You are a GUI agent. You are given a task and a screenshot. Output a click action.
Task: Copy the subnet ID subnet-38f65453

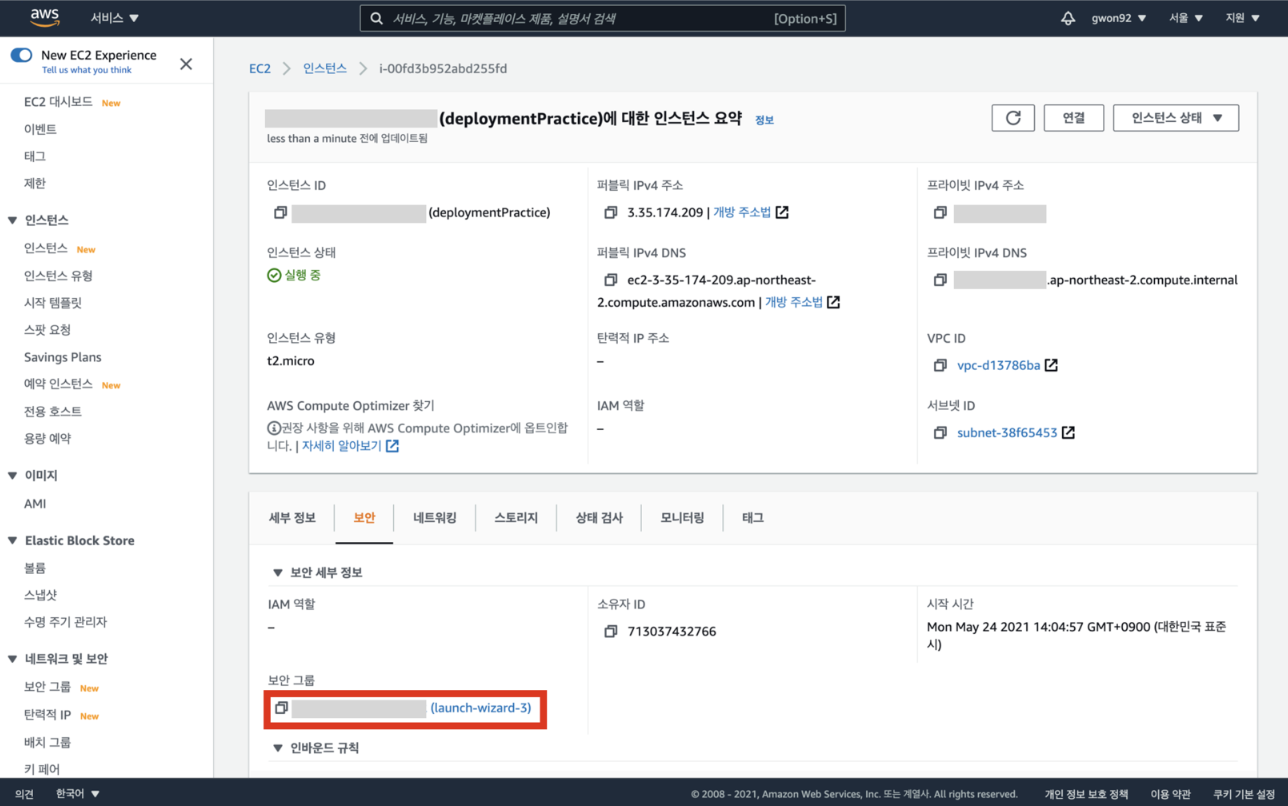point(940,433)
